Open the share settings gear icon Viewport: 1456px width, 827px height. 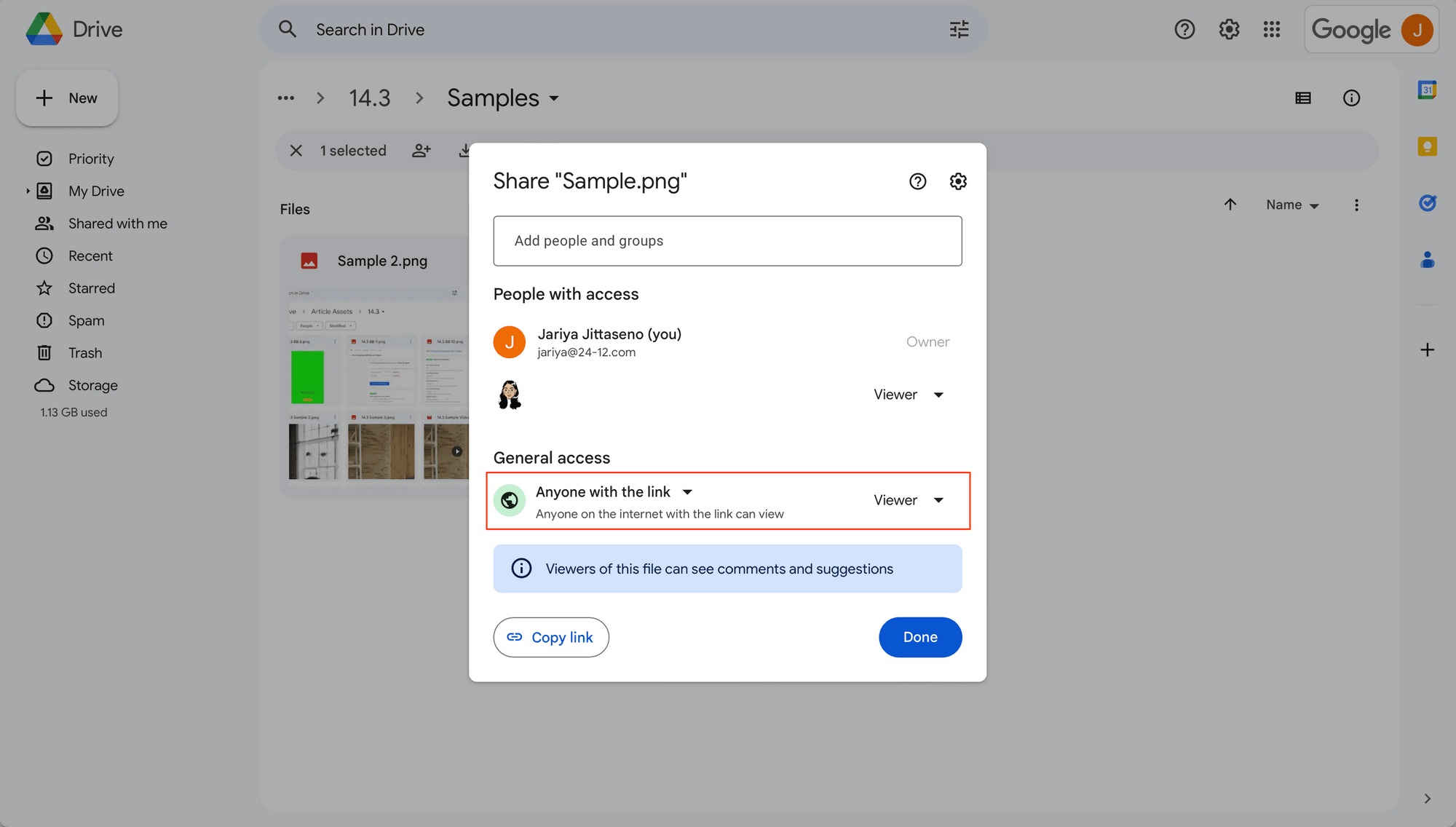[958, 181]
